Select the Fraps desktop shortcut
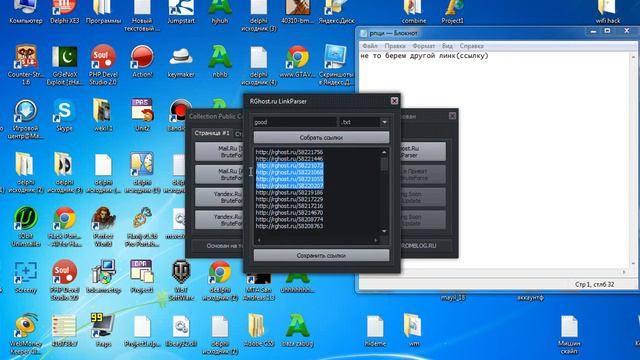Viewport: 640px width, 360px height. [x=103, y=330]
